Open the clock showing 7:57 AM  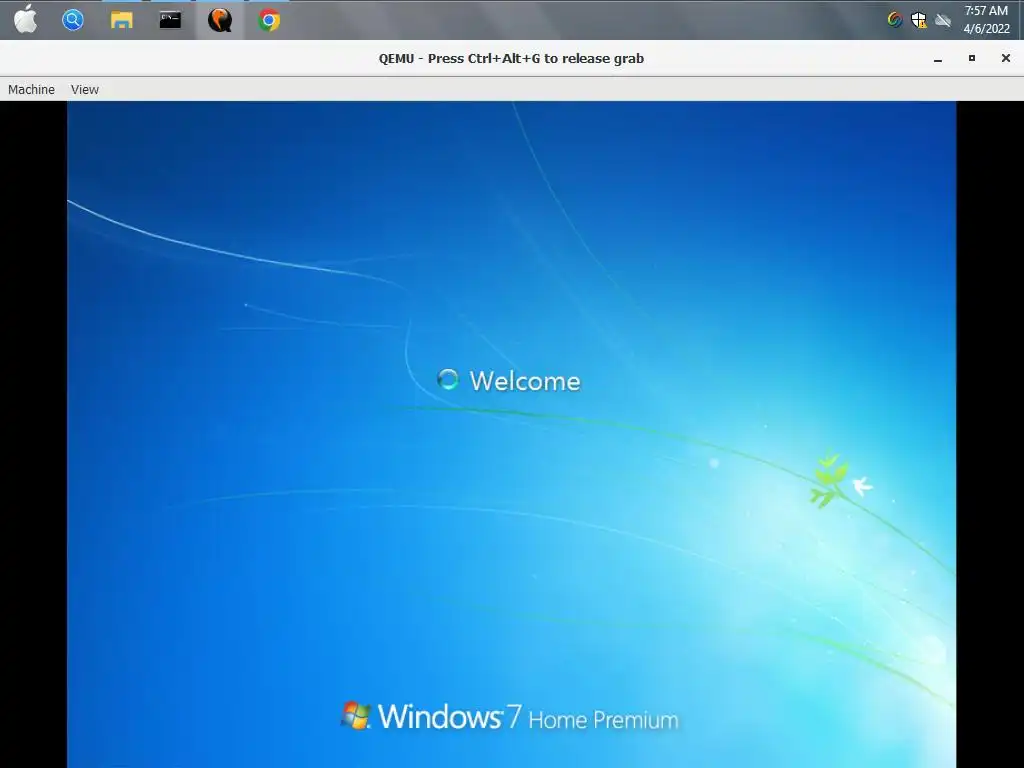coord(986,11)
